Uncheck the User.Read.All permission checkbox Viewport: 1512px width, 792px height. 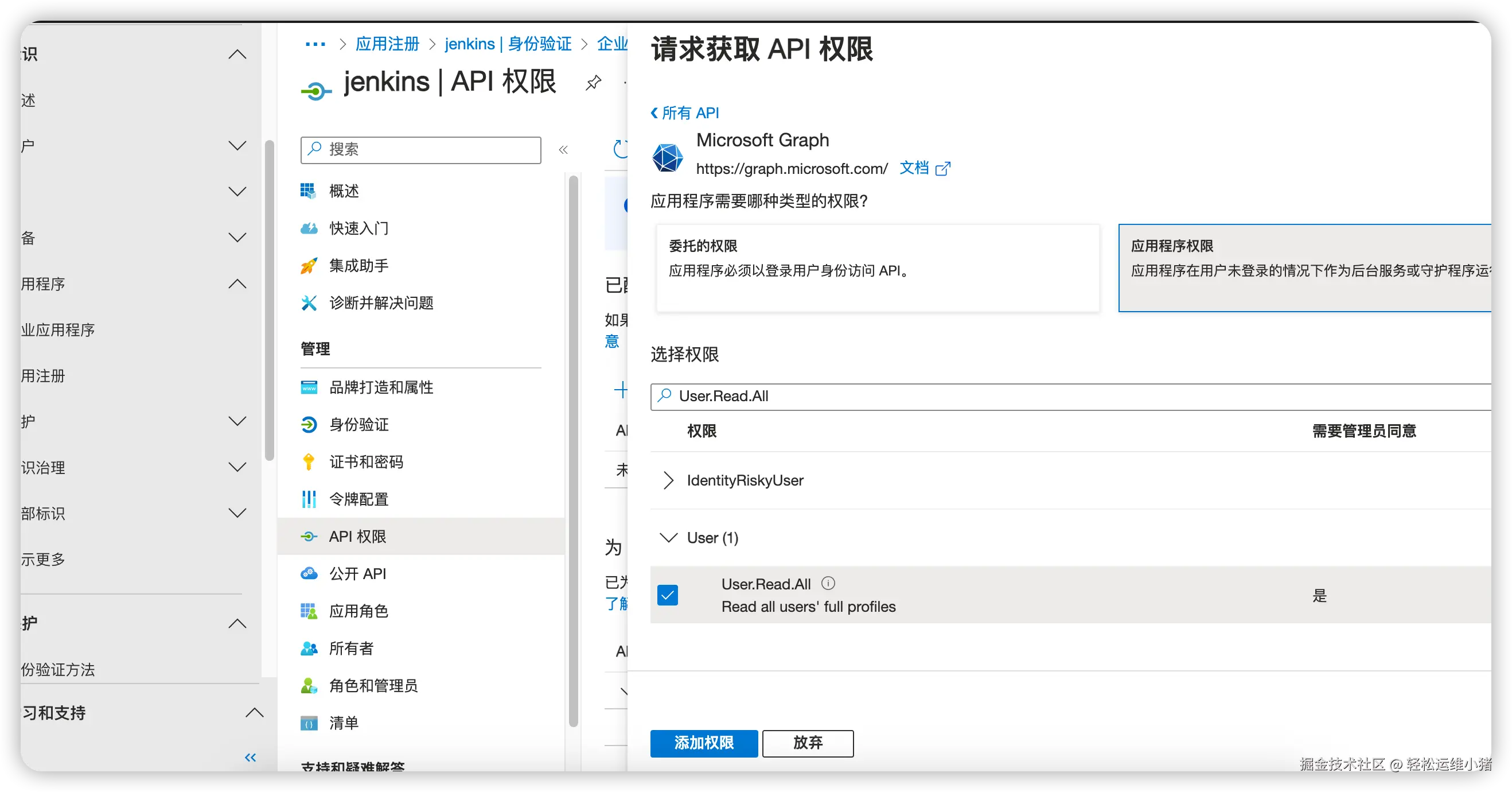coord(667,595)
